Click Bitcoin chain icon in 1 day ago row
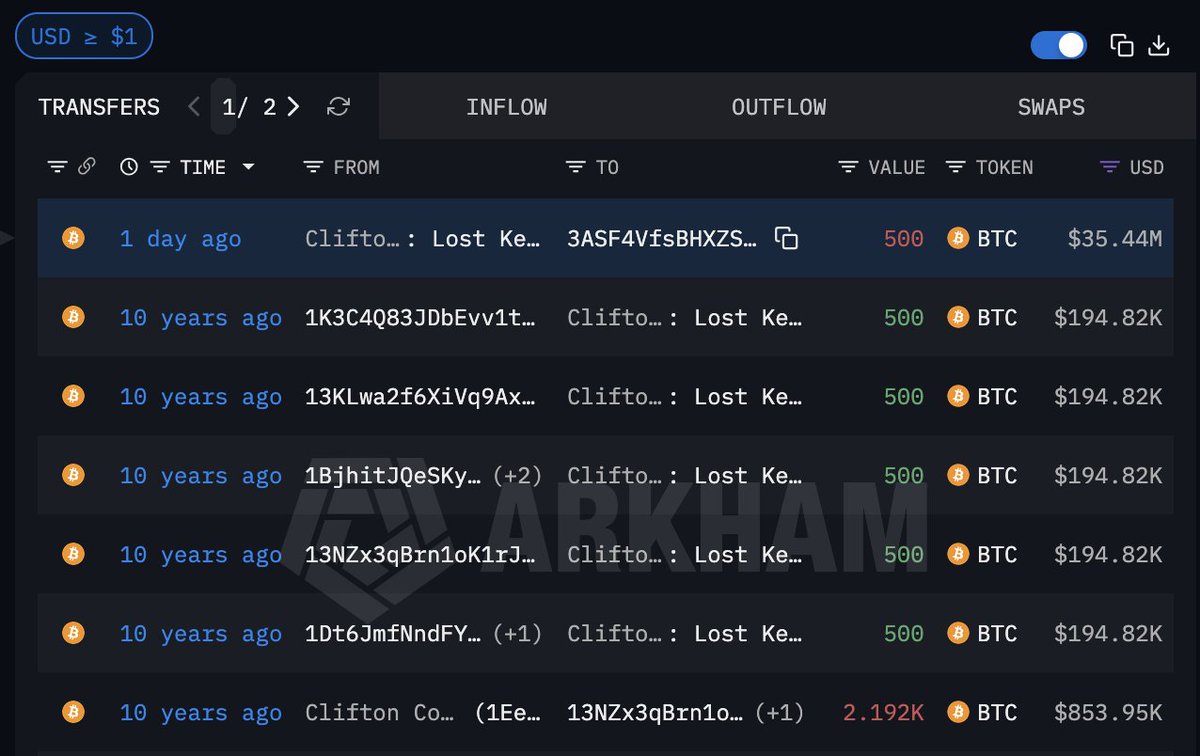The height and width of the screenshot is (756, 1200). [x=73, y=238]
